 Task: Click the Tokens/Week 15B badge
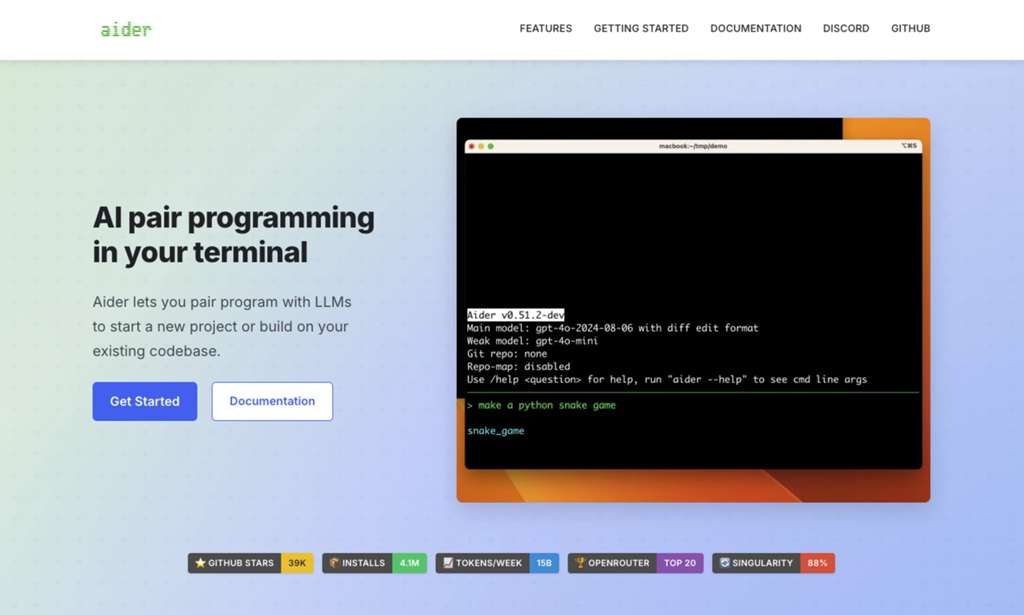click(x=497, y=563)
